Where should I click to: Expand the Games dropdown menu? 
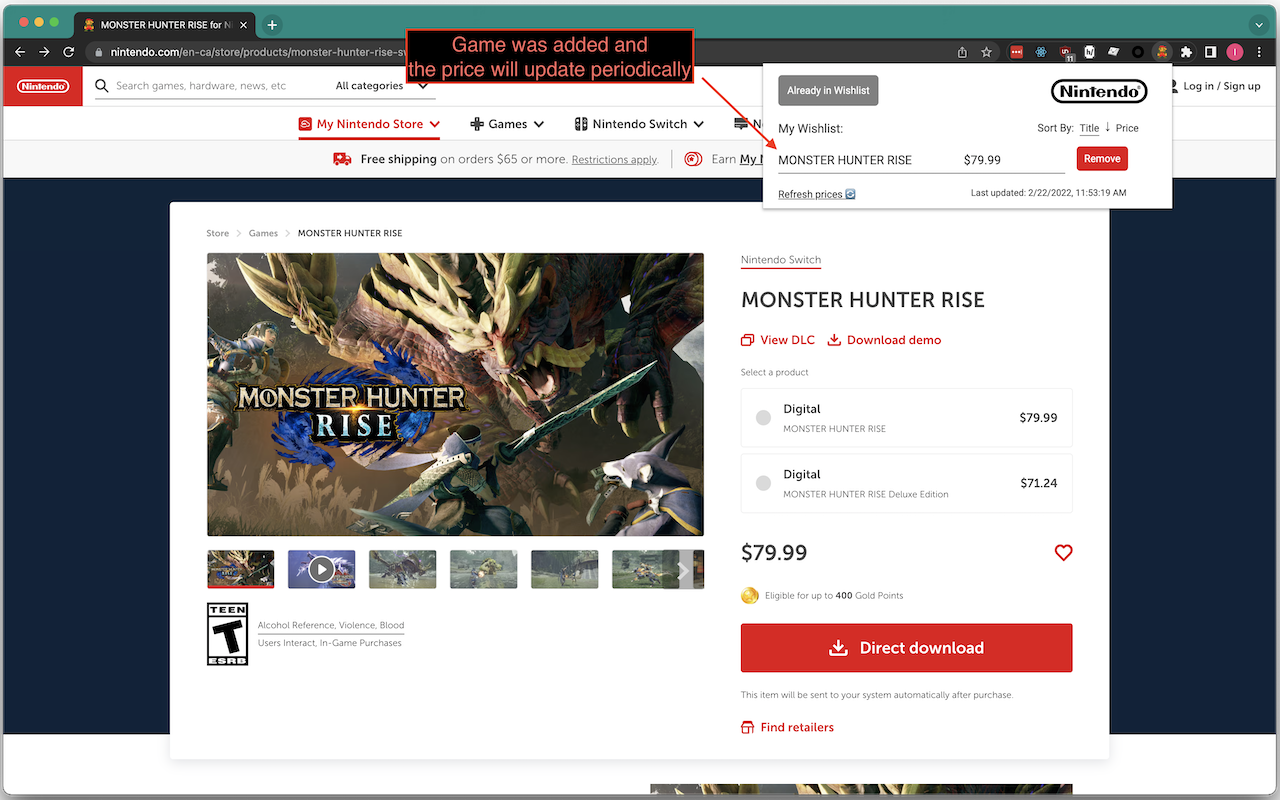(507, 124)
